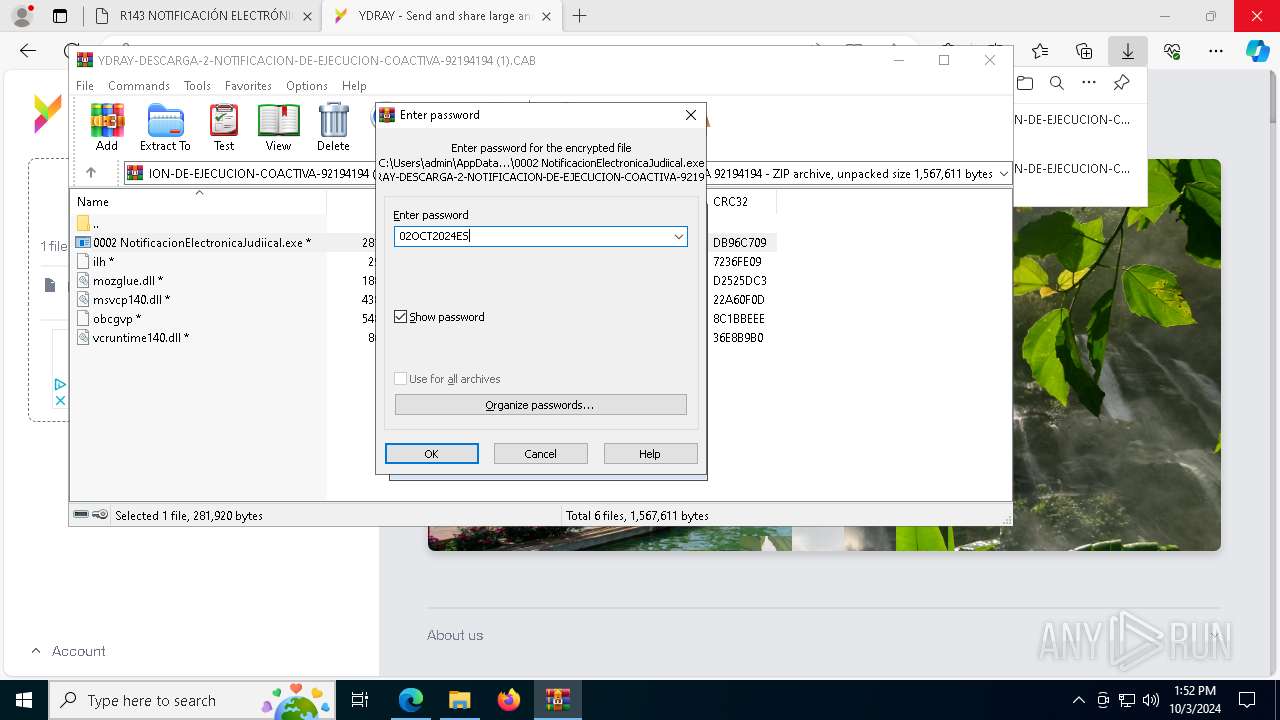
Task: Expand the archive path dropdown arrow
Action: 1003,174
